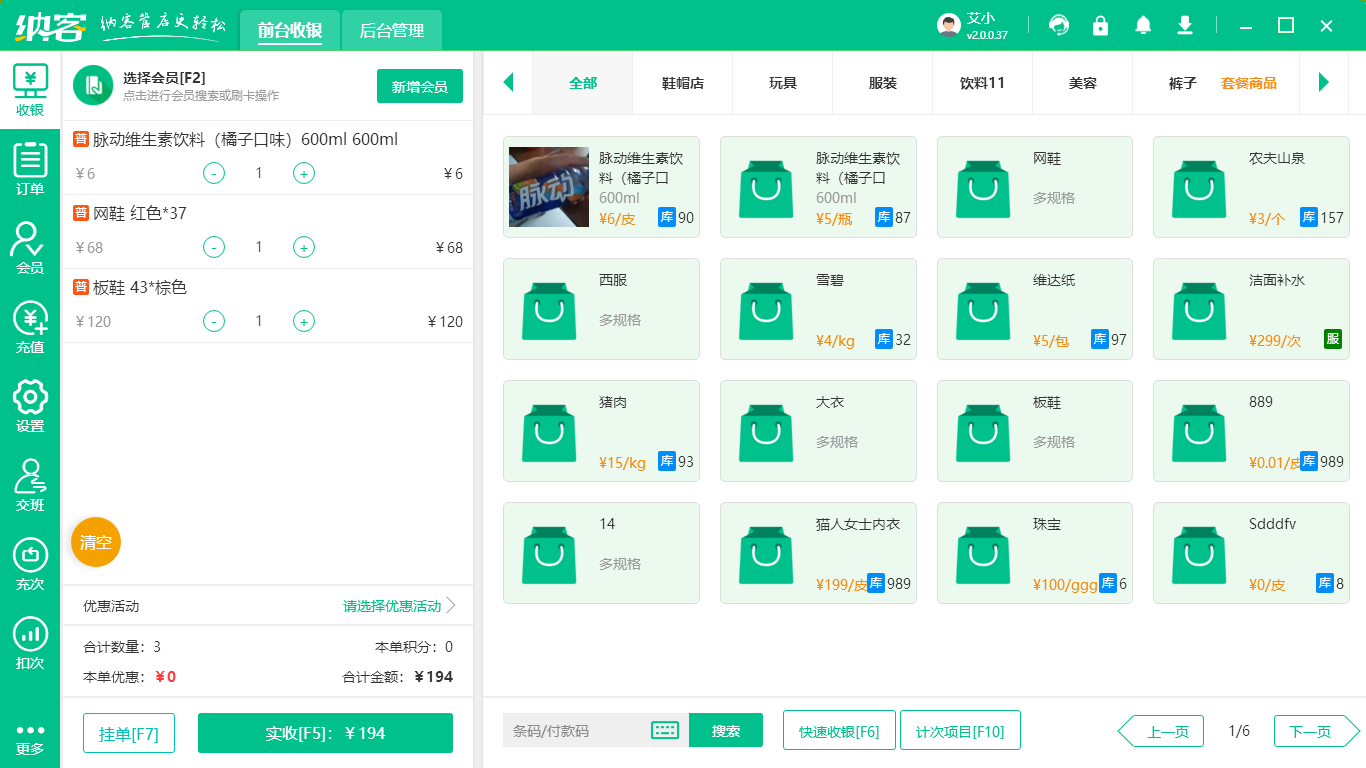Click the green member select icon
Viewport: 1366px width, 768px height.
[x=93, y=85]
